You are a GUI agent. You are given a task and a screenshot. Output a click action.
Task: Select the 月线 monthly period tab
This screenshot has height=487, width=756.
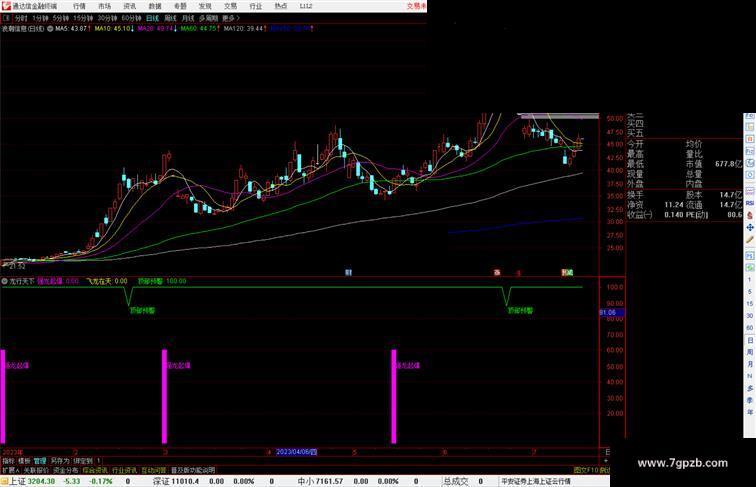[188, 18]
